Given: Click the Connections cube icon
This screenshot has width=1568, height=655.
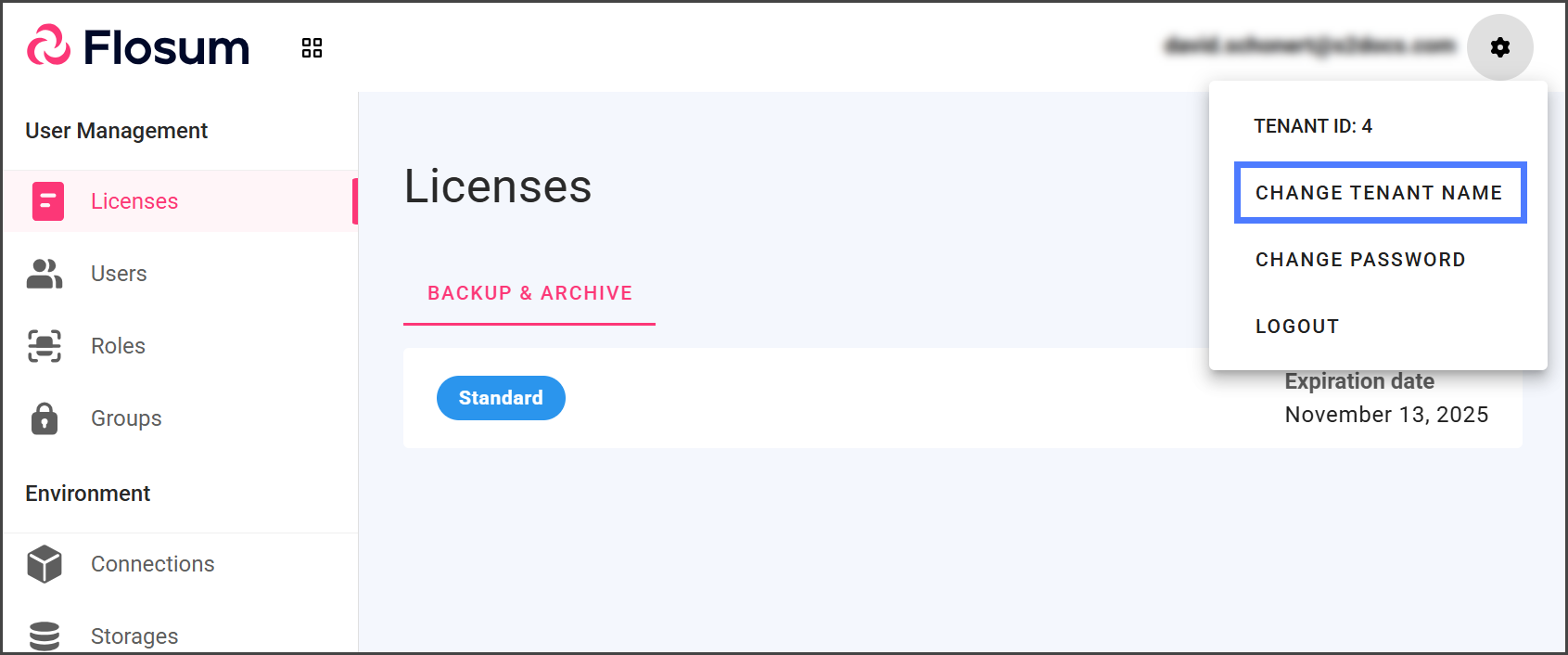Looking at the screenshot, I should (45, 564).
